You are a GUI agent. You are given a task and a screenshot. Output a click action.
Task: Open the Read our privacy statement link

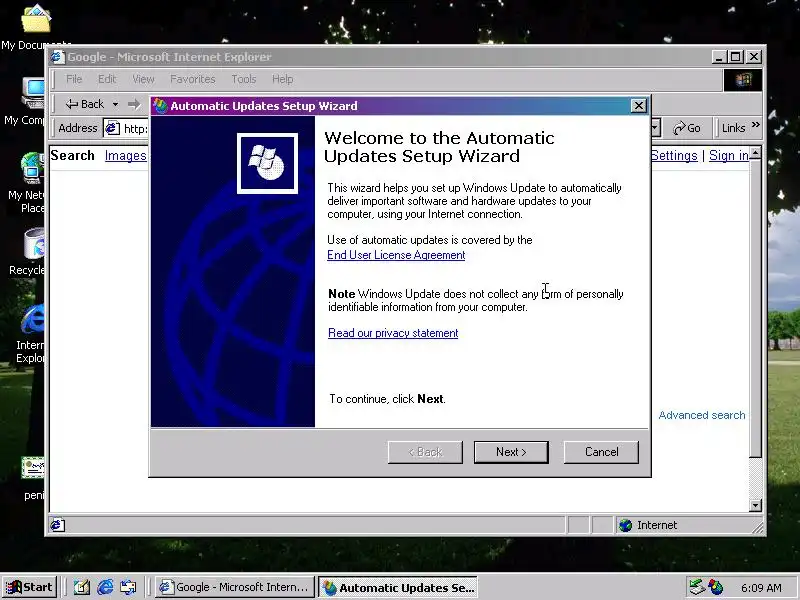click(393, 333)
